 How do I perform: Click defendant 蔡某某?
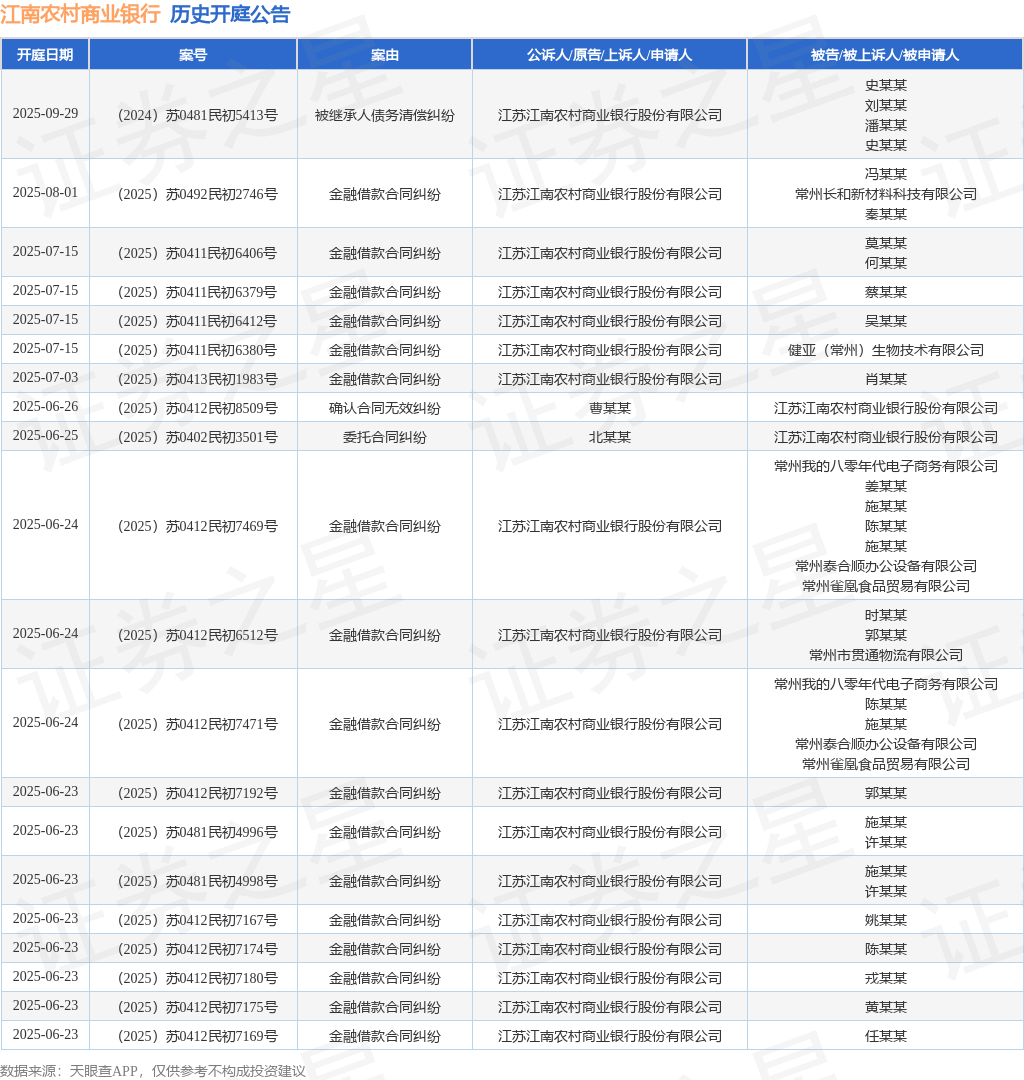pyautogui.click(x=886, y=292)
